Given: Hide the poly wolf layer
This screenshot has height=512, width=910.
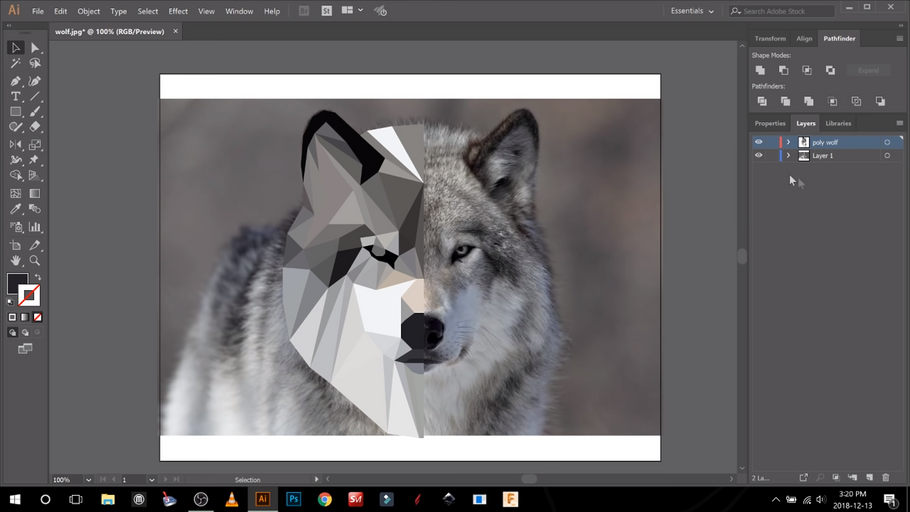Looking at the screenshot, I should point(758,142).
